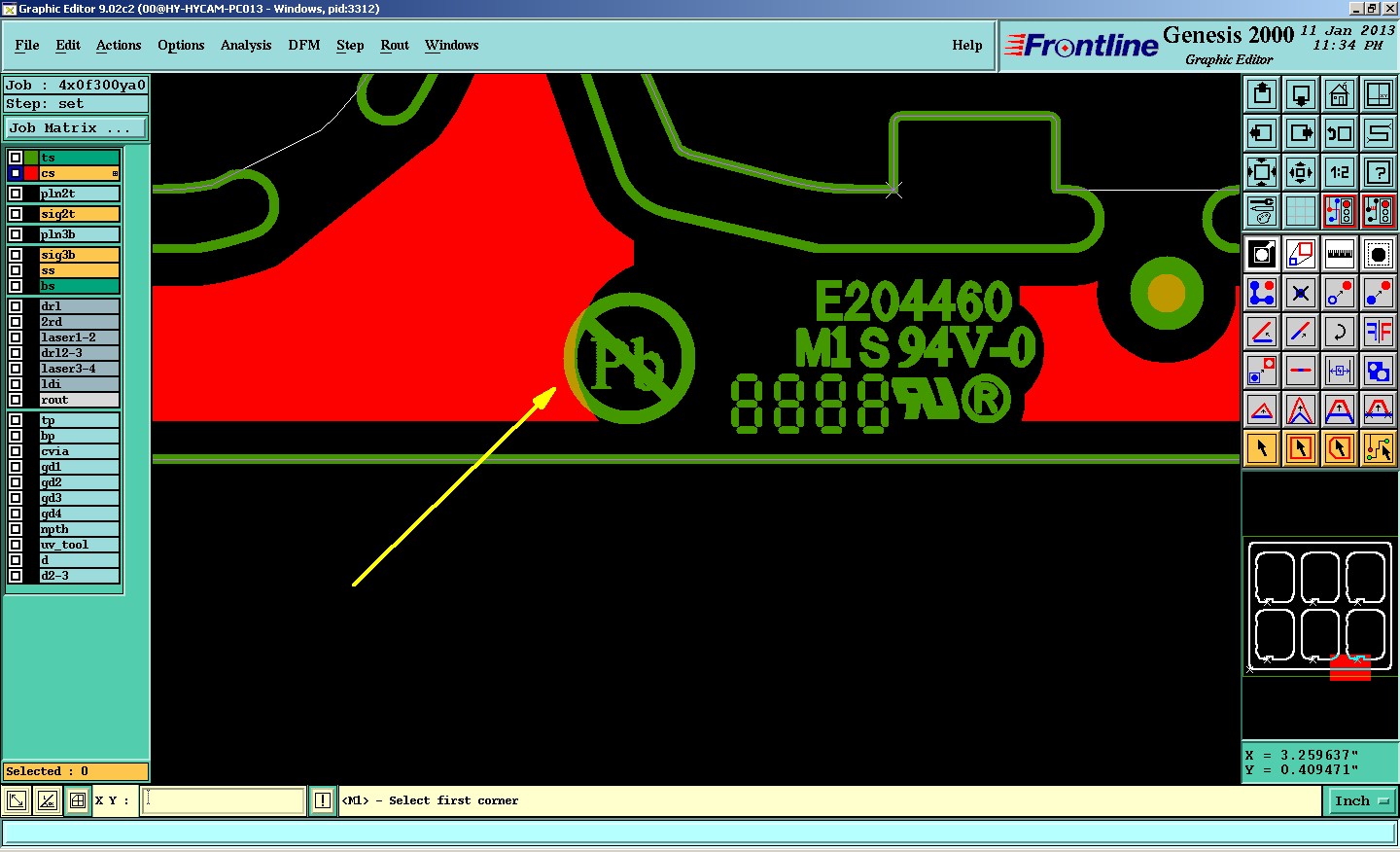Toggle visibility checkbox for layer drl

[16, 306]
